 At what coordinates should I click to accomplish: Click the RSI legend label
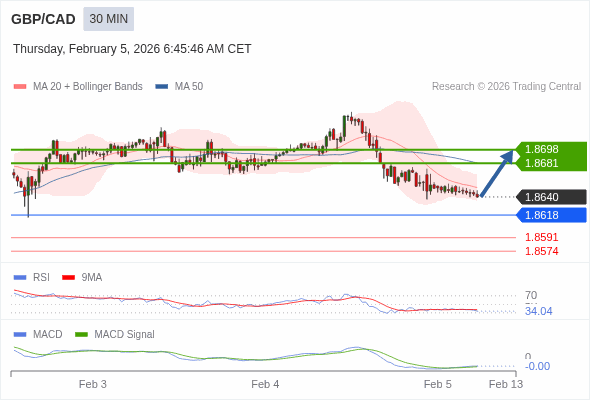pyautogui.click(x=41, y=278)
